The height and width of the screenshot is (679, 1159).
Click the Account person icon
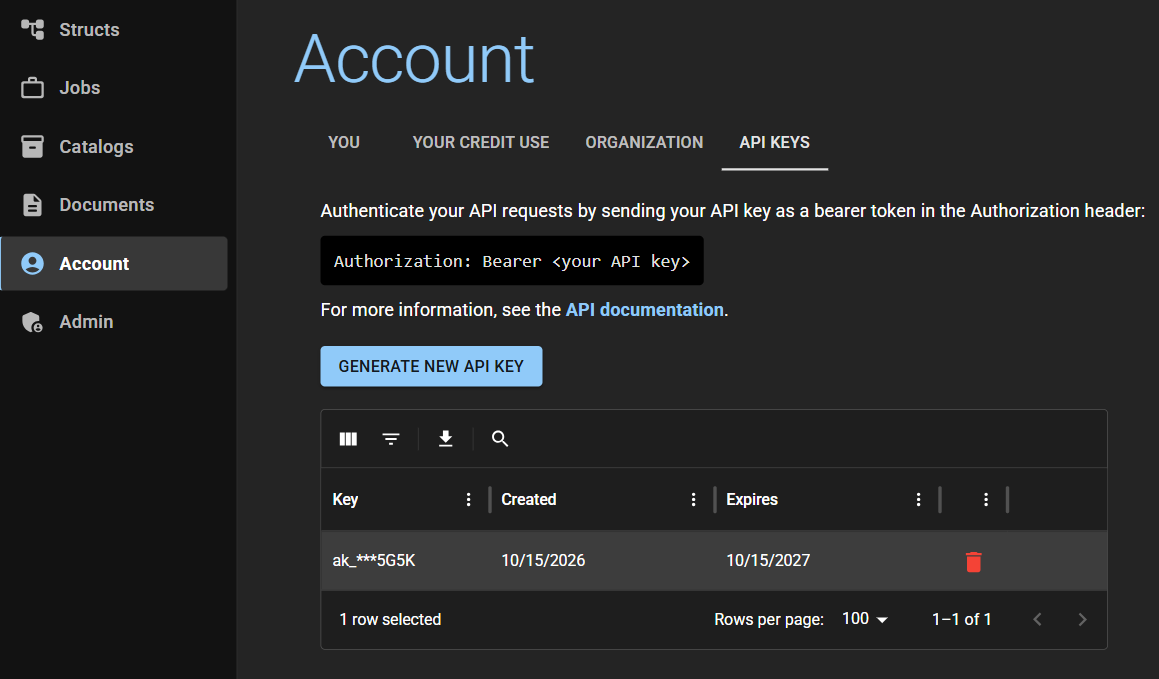click(33, 263)
